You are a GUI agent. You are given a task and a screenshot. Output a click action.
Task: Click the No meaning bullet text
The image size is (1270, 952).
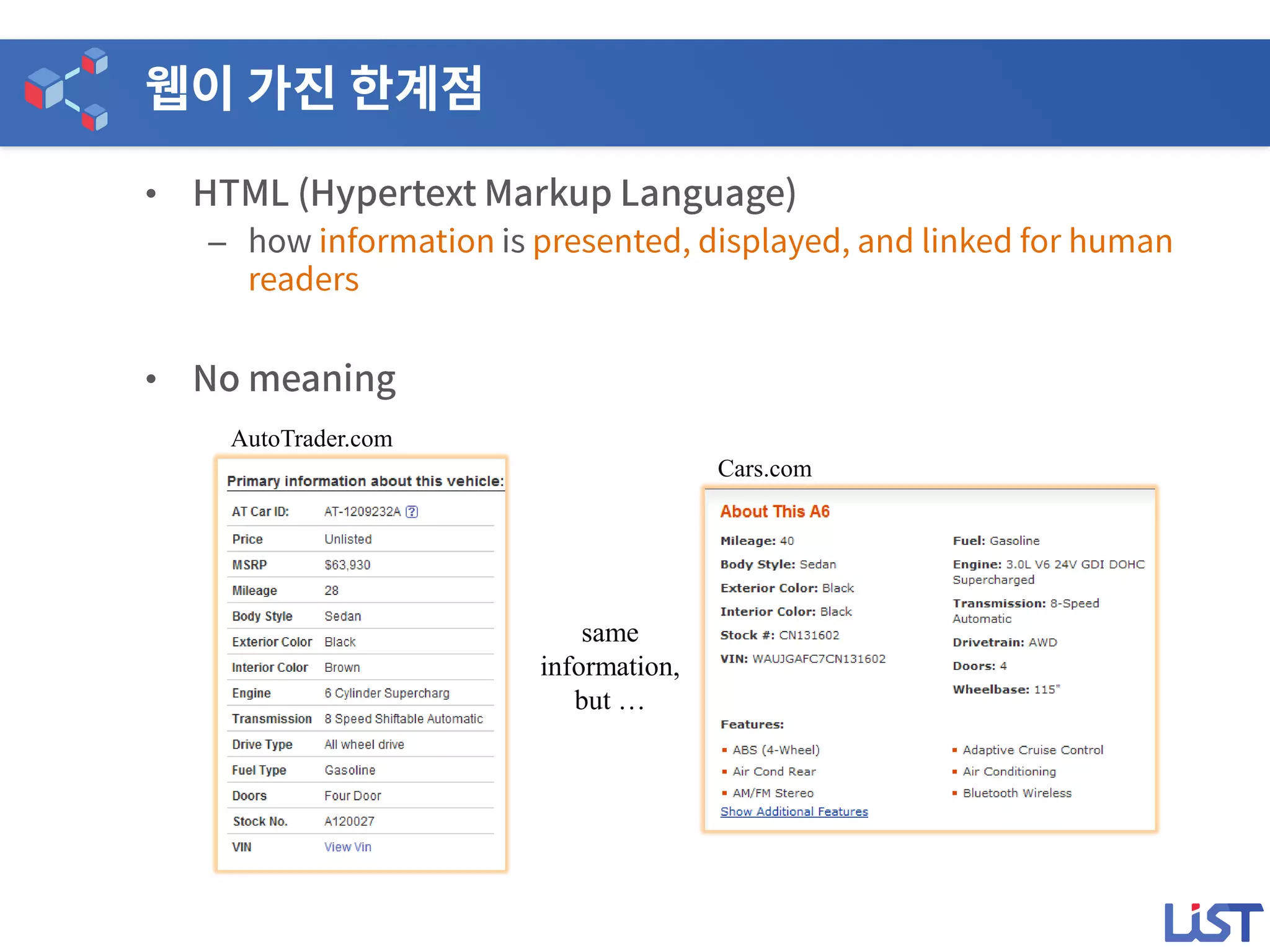click(x=295, y=378)
